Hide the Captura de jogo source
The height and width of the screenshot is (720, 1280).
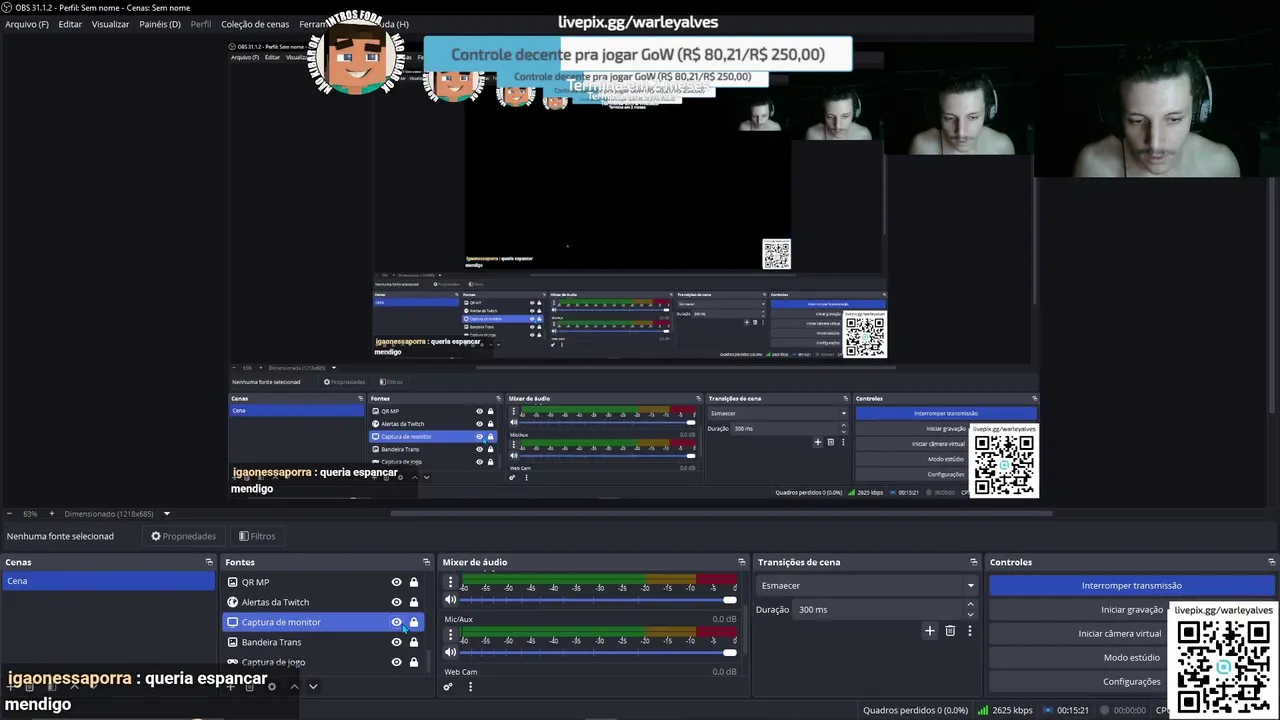pyautogui.click(x=396, y=662)
